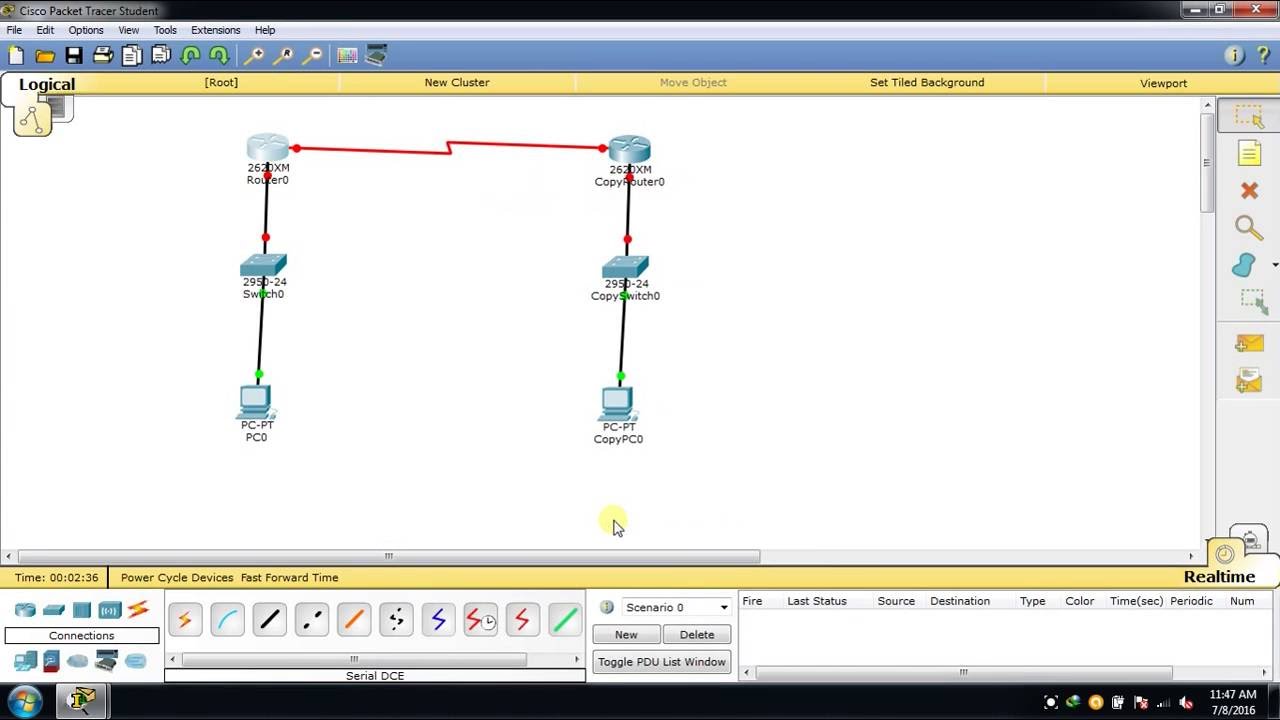Select Wireless Devices category
Viewport: 1280px width, 720px height.
(110, 610)
